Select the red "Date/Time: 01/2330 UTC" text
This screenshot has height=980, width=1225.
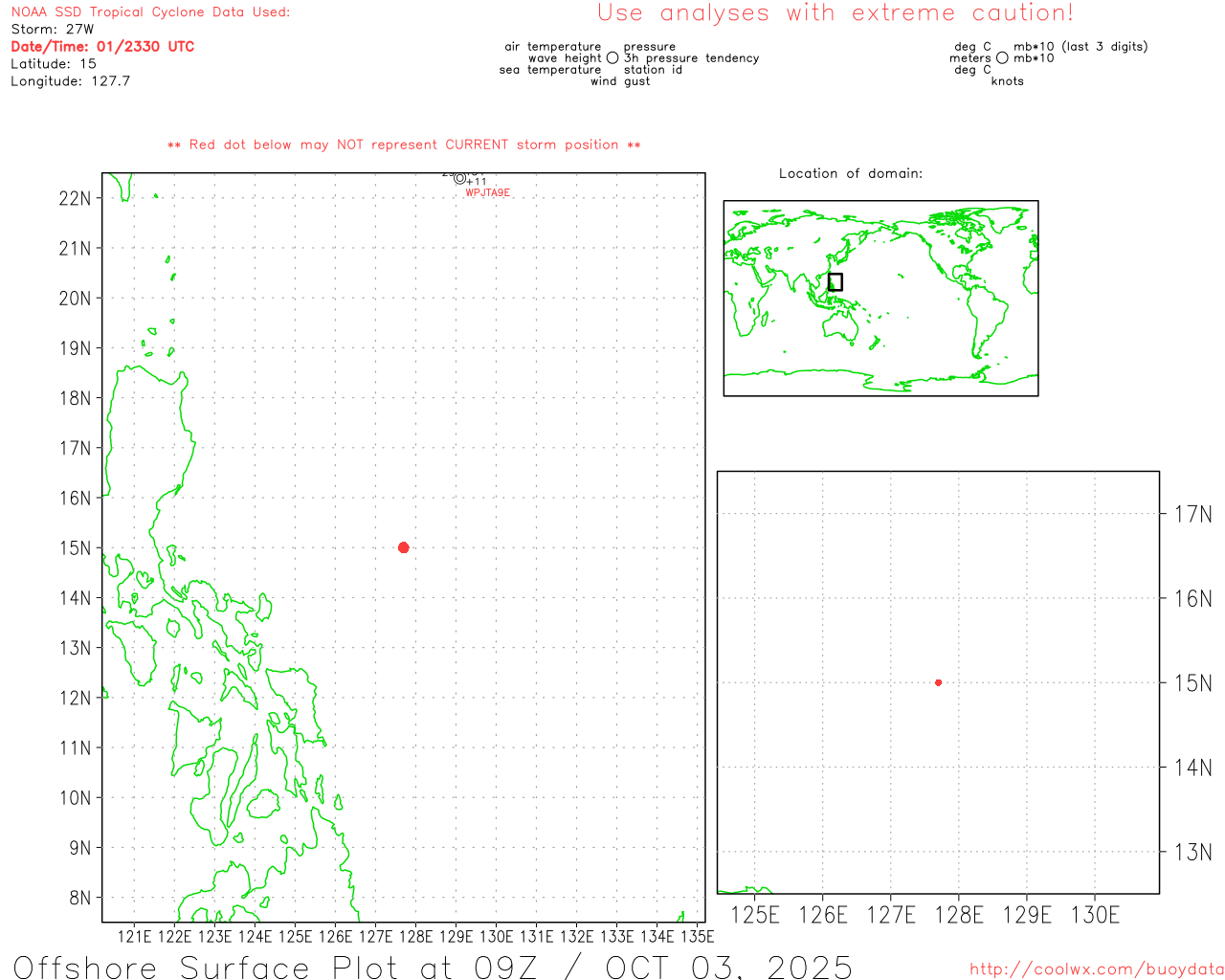102,47
